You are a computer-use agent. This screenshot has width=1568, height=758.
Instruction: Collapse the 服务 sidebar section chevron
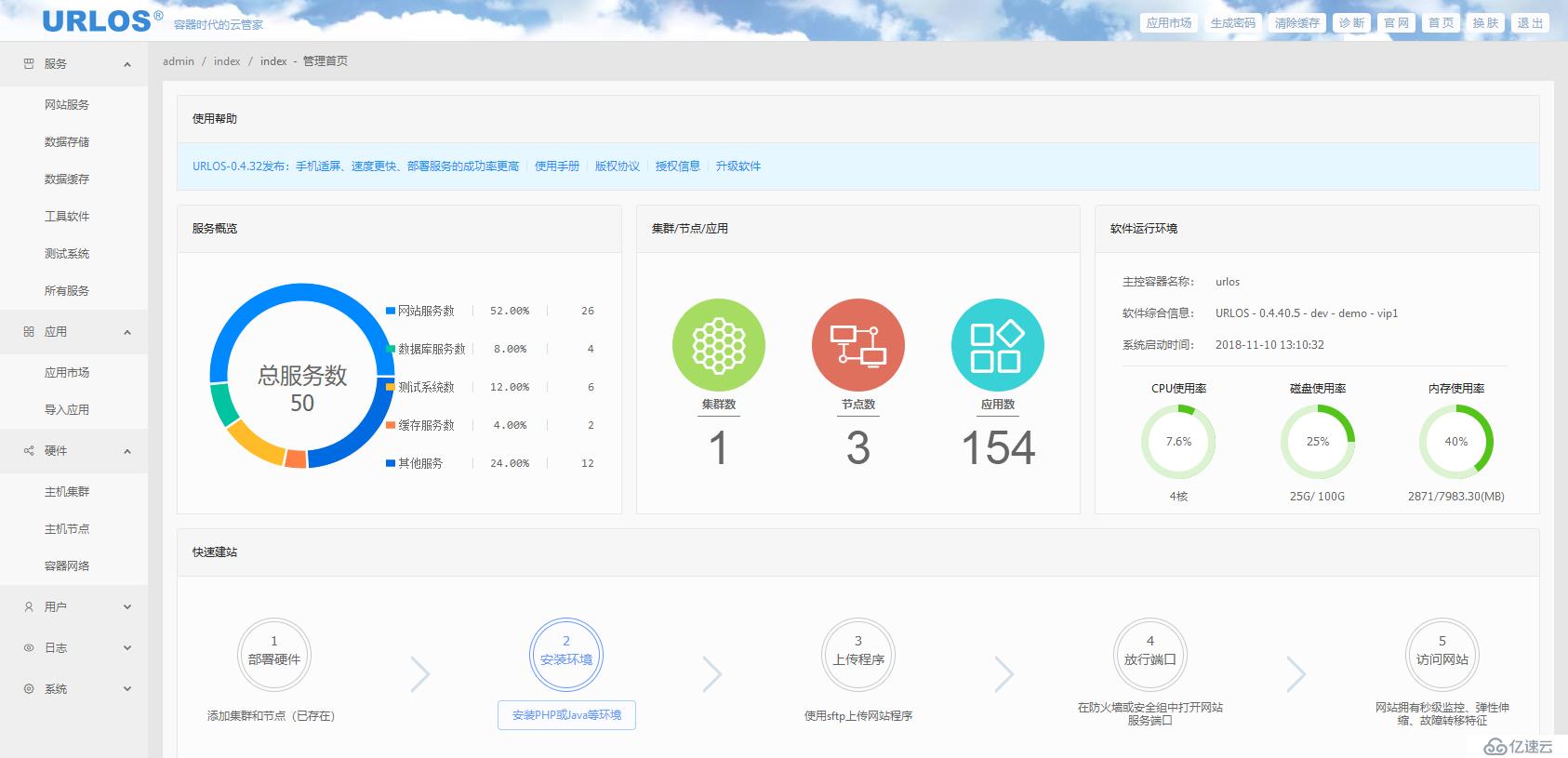(127, 64)
